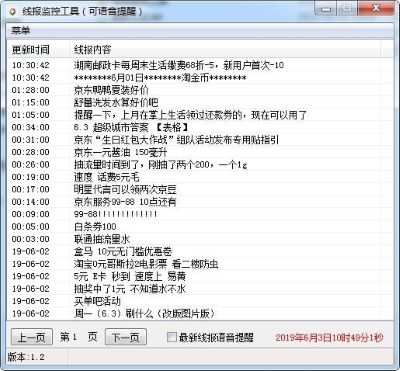Click timestamp 01:28:00 cell
400x371 pixels.
[31, 90]
